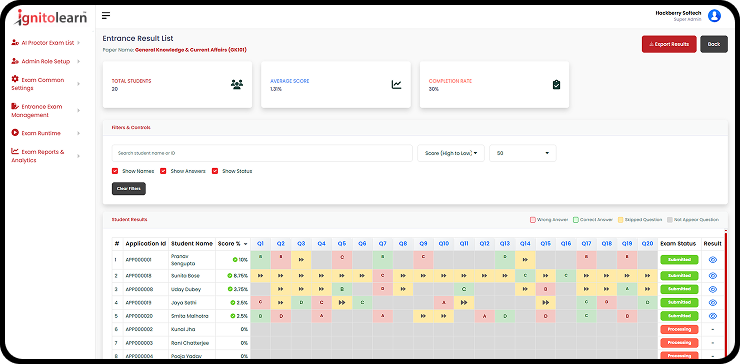Open Exam Reports & Analytics sidebar menu
This screenshot has height=364, width=740.
(x=46, y=156)
